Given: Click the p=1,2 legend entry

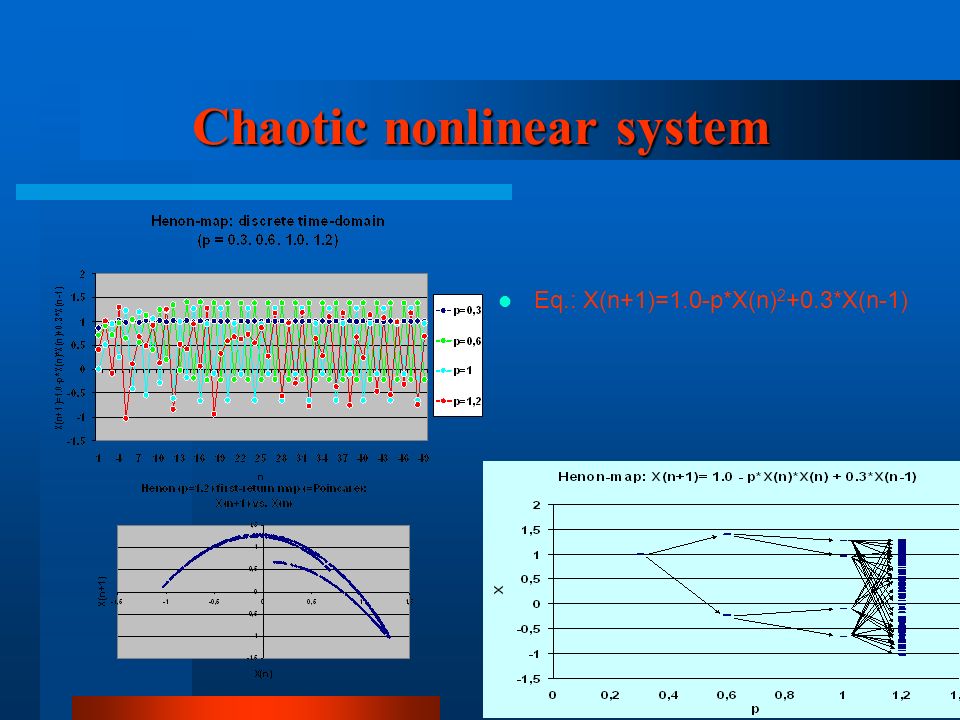Looking at the screenshot, I should (x=459, y=402).
